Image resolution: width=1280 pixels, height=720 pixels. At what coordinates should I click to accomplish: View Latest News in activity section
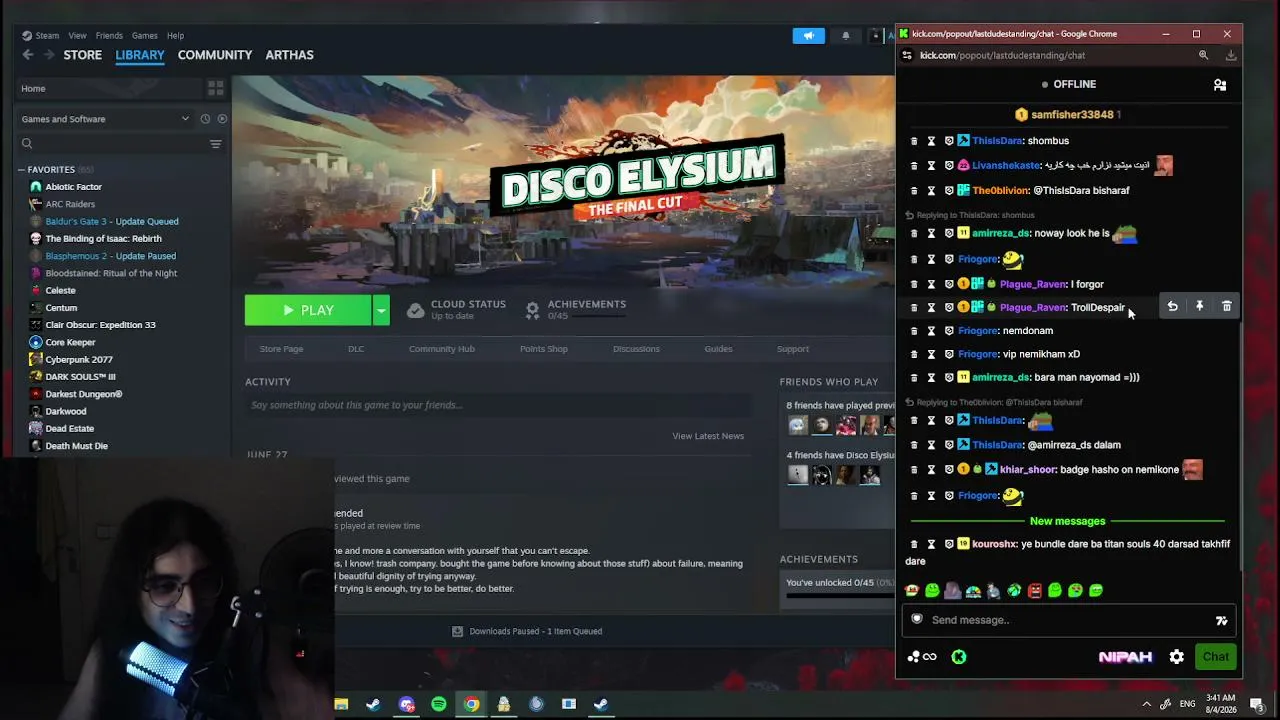click(708, 436)
